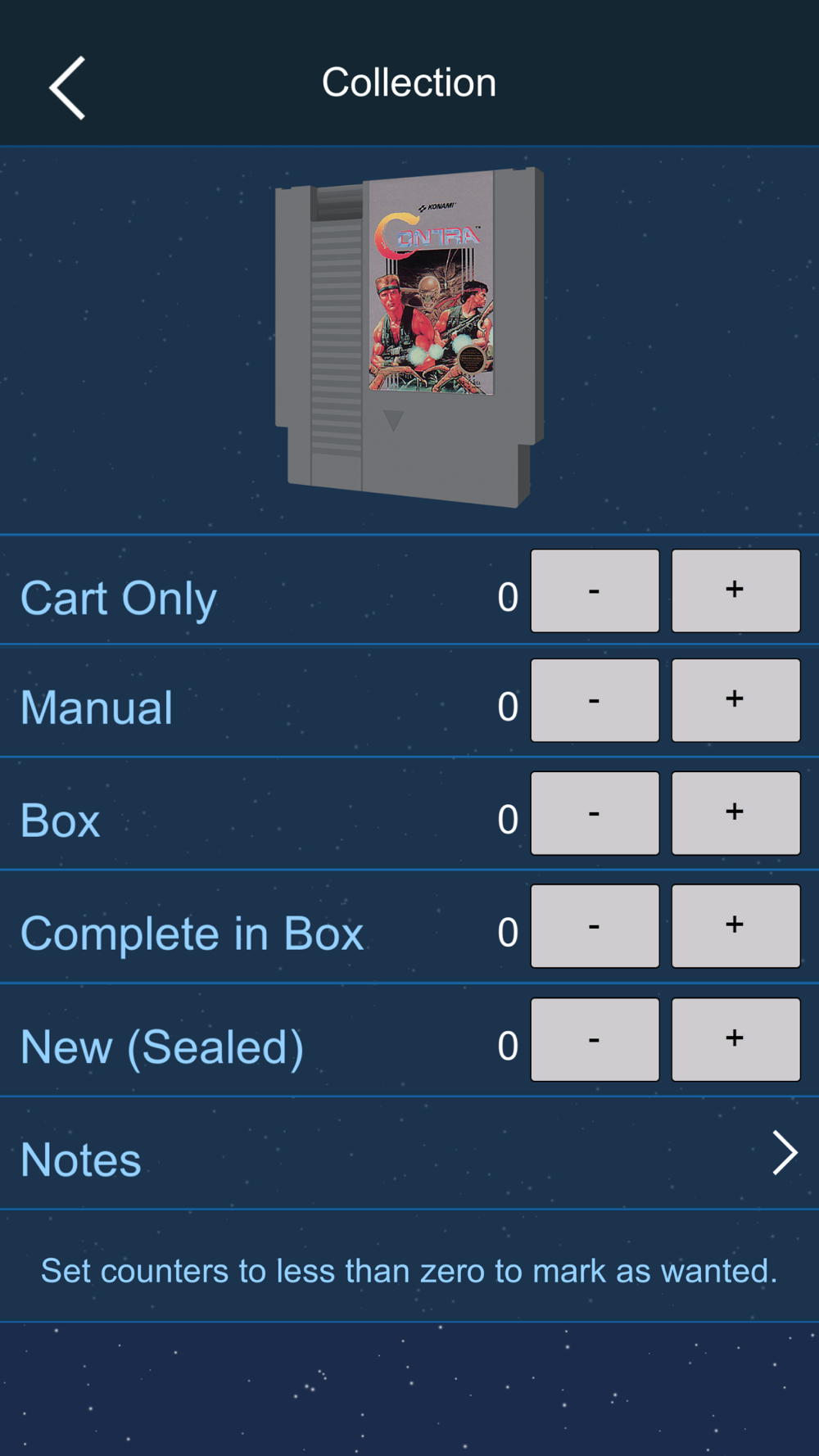Decrease the Cart Only counter
Screen dimensions: 819x1456
(x=595, y=590)
